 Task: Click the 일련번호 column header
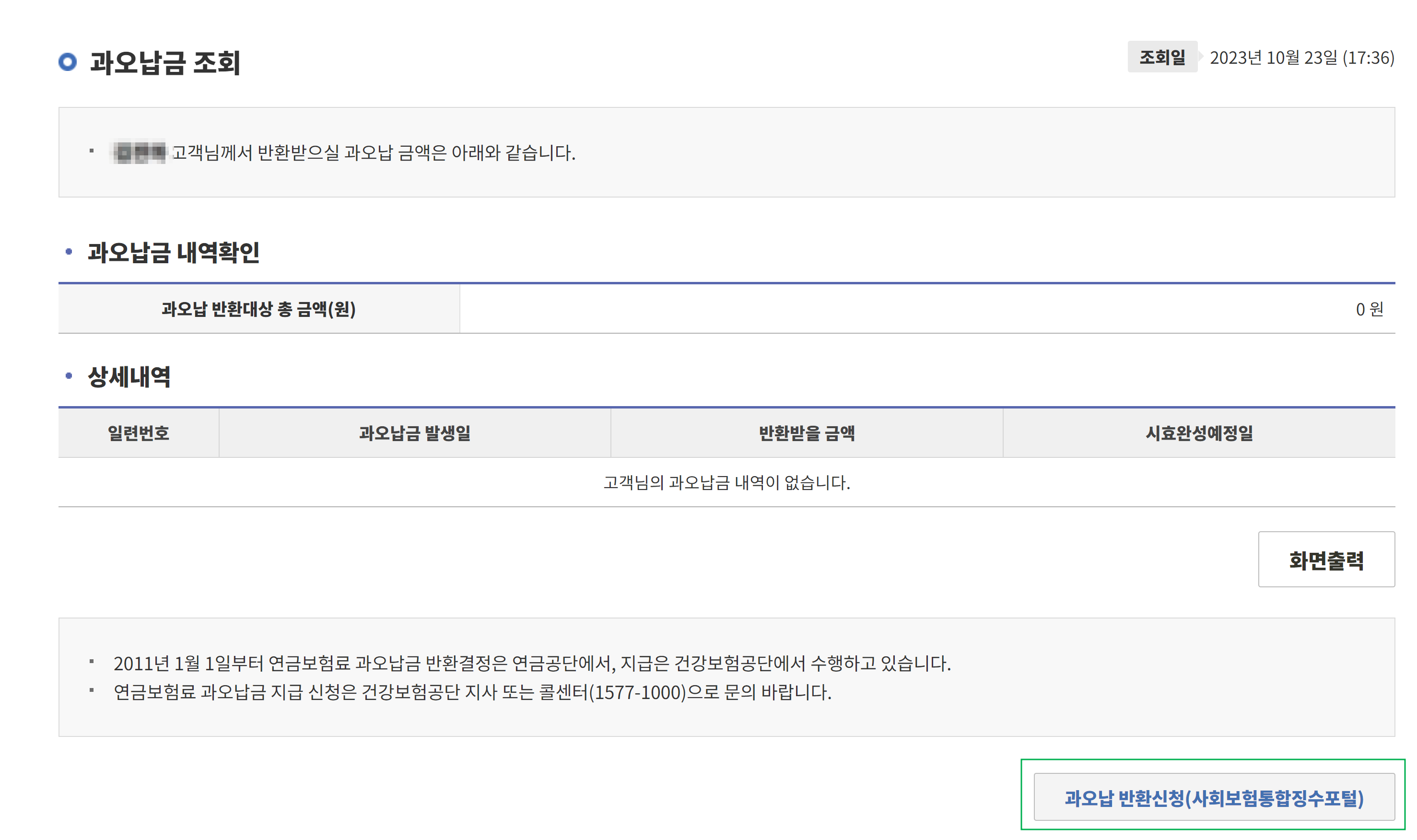click(138, 433)
